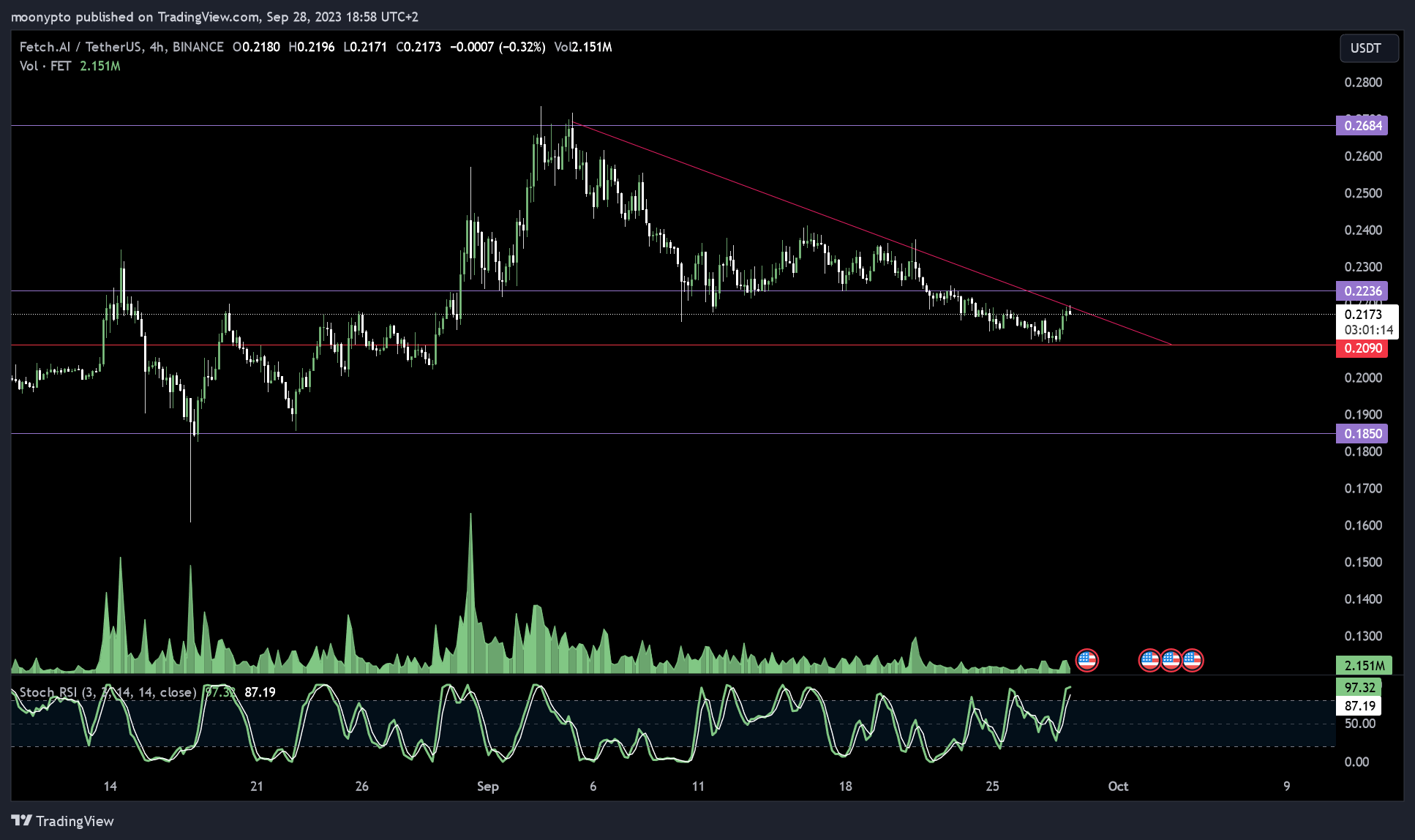
Task: Open the rightmost of three clustered US flag icons
Action: tap(1193, 660)
